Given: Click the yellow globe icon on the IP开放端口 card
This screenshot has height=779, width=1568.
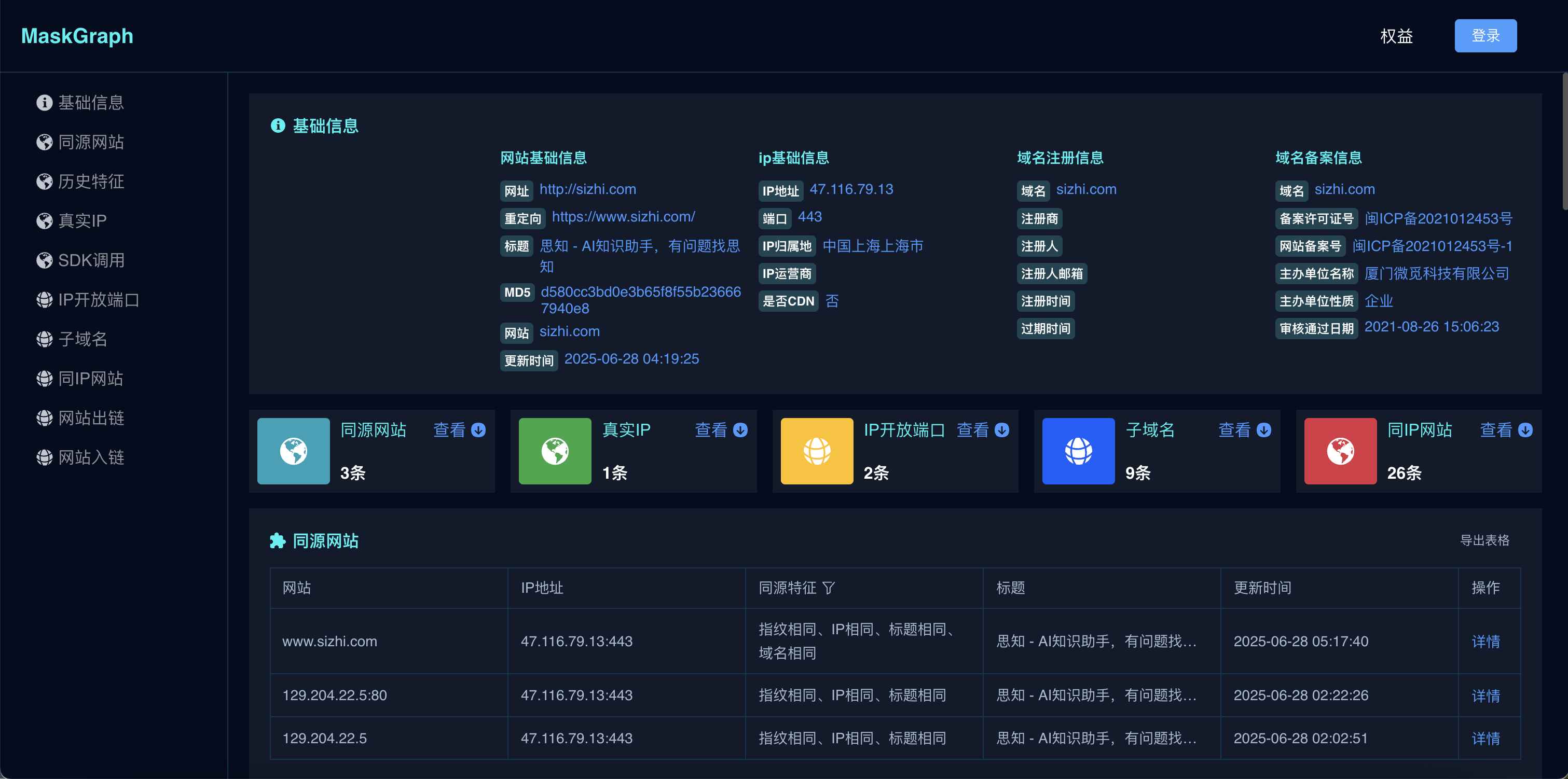Looking at the screenshot, I should (816, 451).
